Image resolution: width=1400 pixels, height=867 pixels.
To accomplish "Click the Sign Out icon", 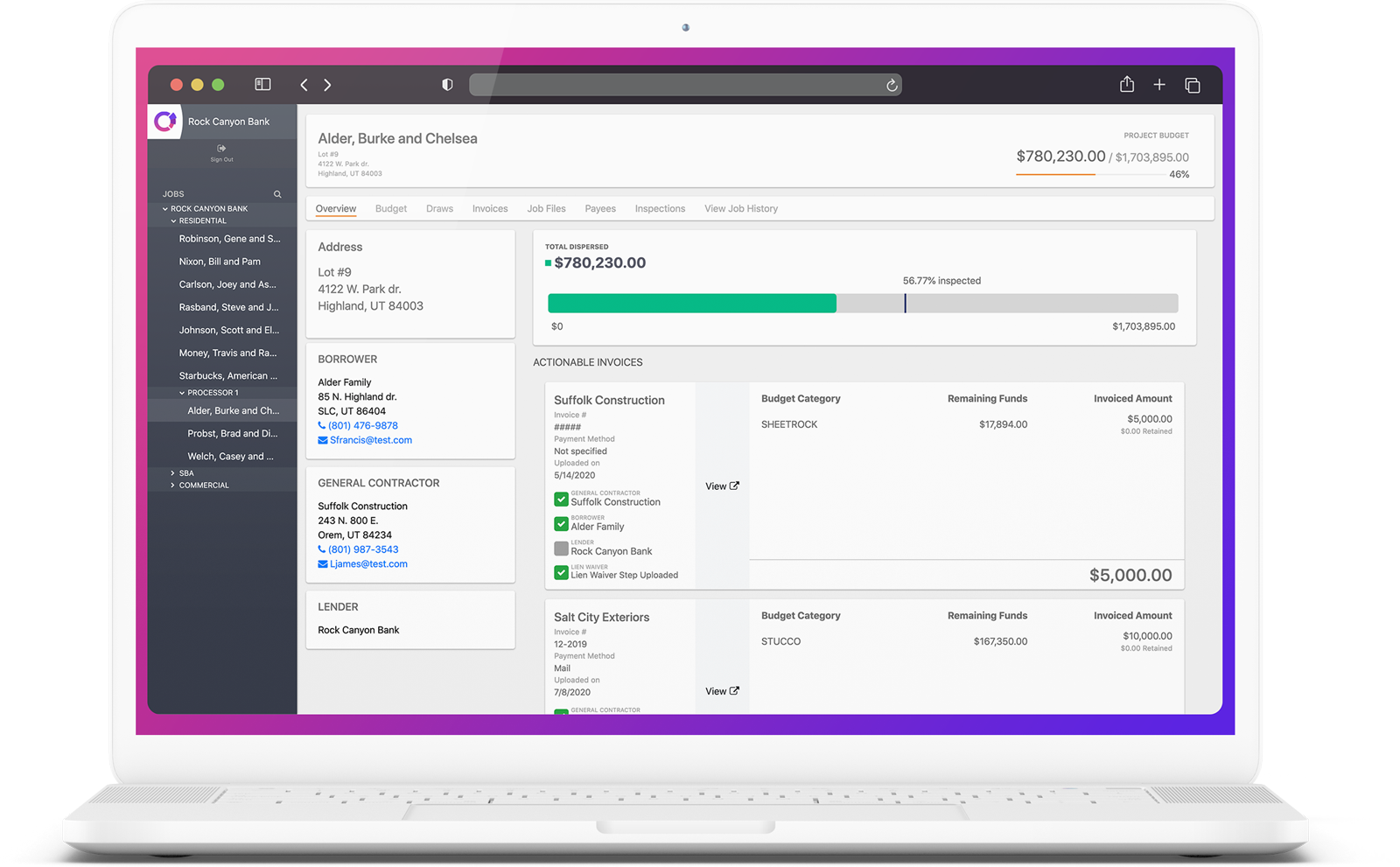I will [x=221, y=149].
